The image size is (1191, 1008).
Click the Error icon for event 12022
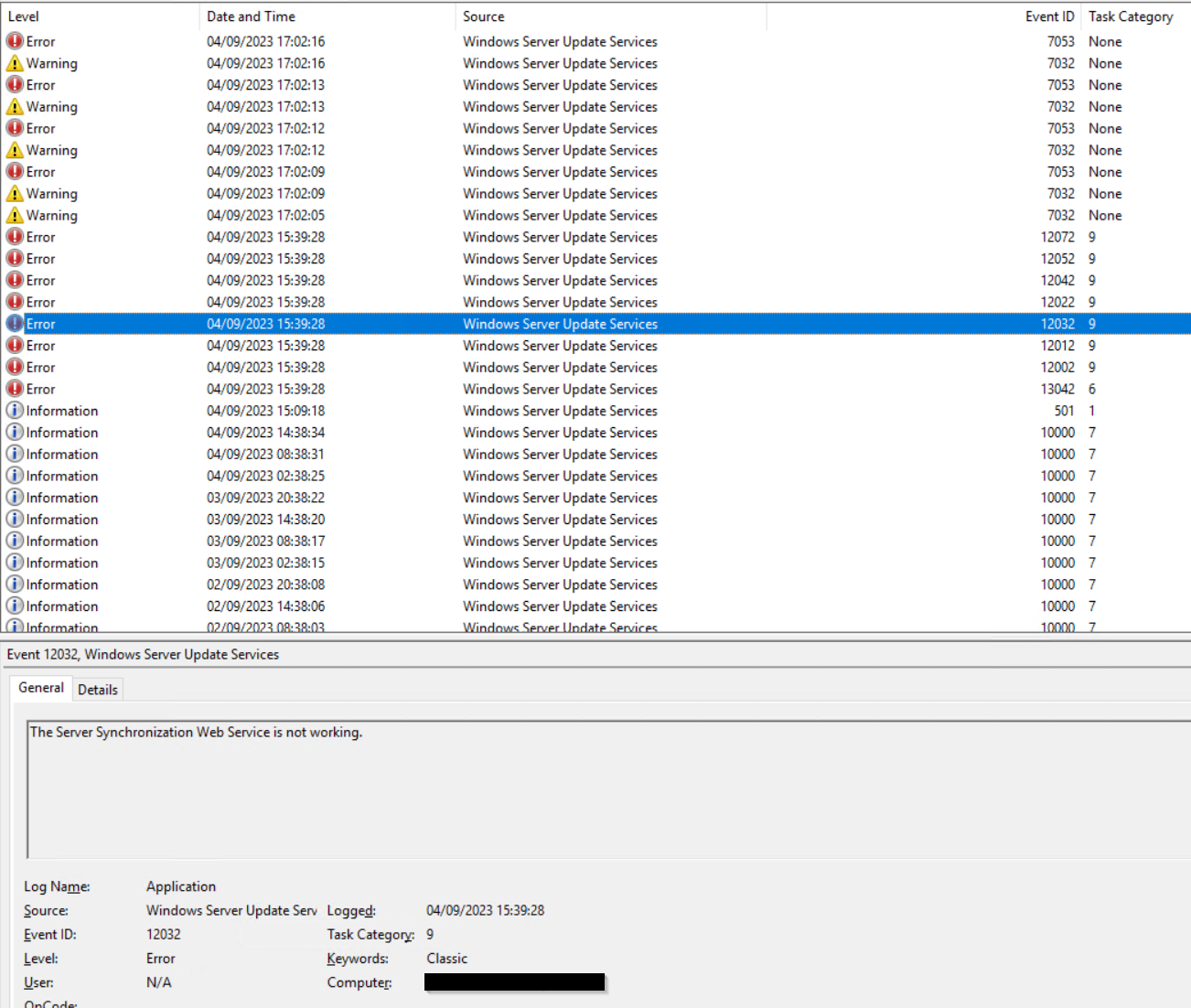(15, 302)
